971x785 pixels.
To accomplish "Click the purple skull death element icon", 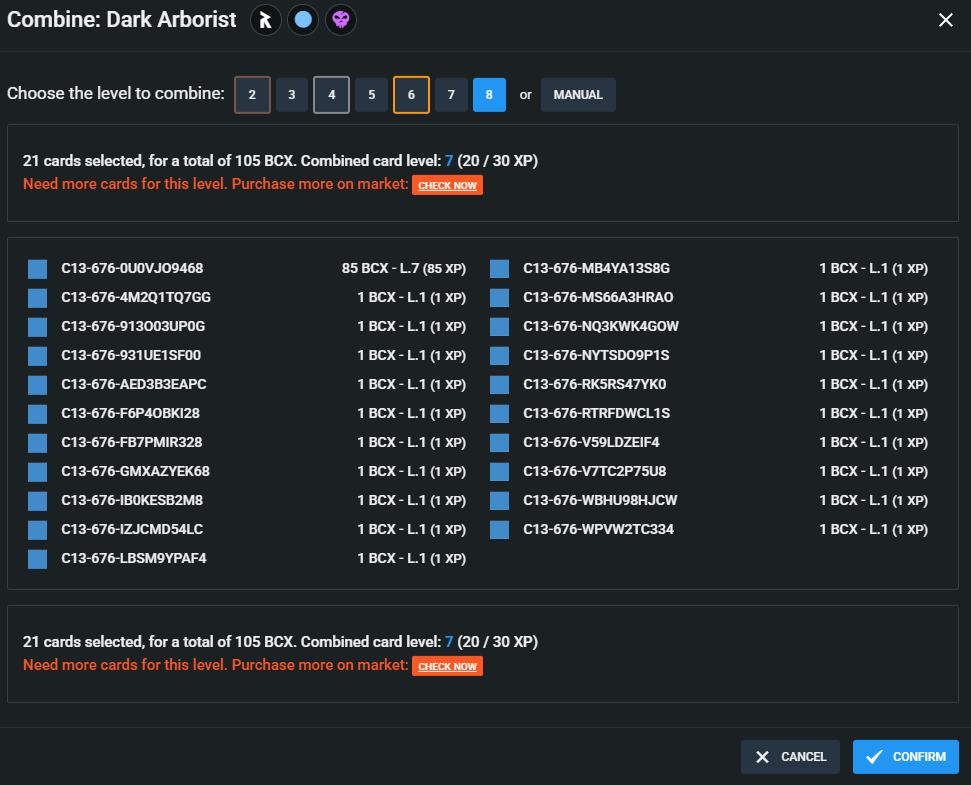I will (x=341, y=20).
